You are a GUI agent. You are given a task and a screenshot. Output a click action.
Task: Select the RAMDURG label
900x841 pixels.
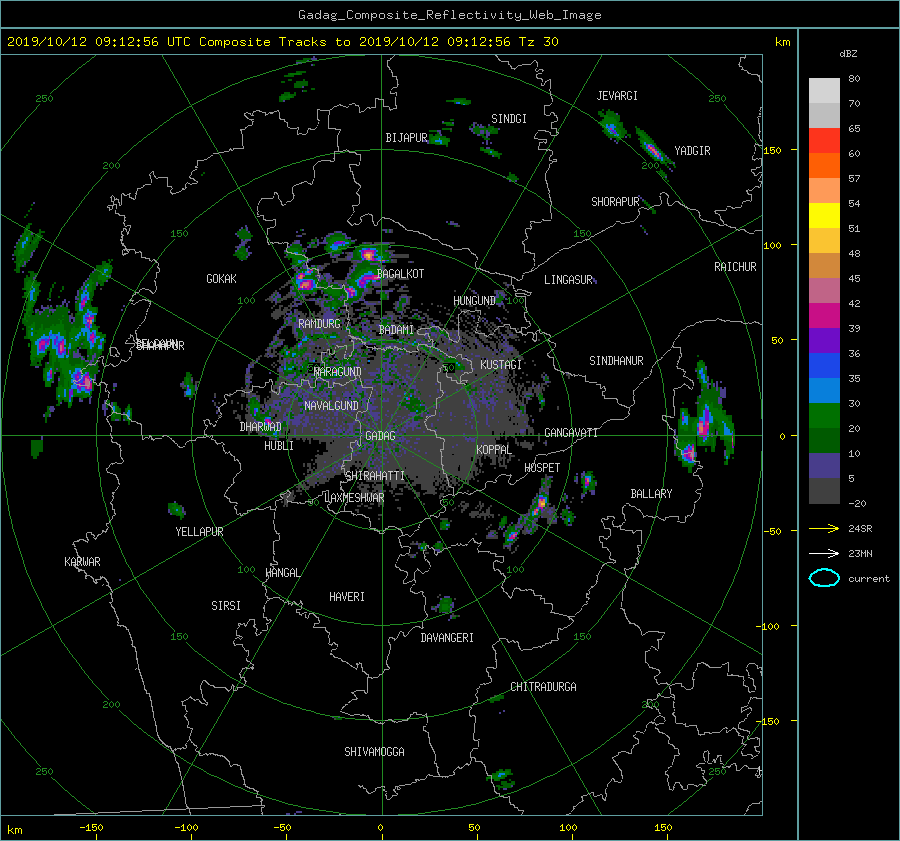(x=319, y=324)
